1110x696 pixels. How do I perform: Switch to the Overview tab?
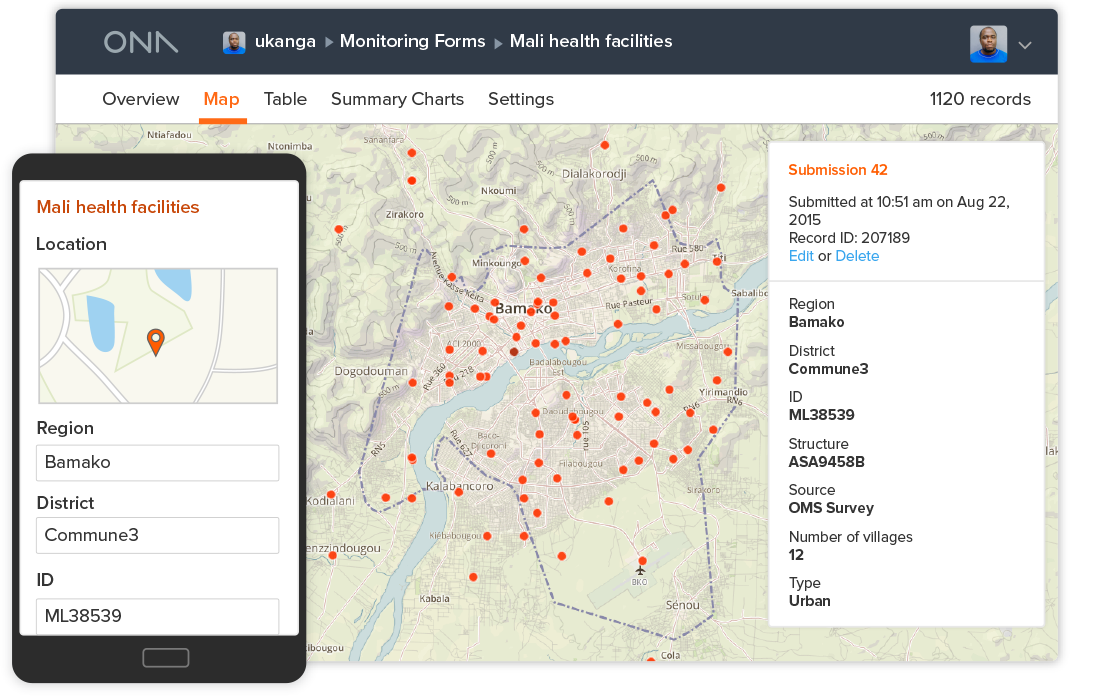point(141,99)
